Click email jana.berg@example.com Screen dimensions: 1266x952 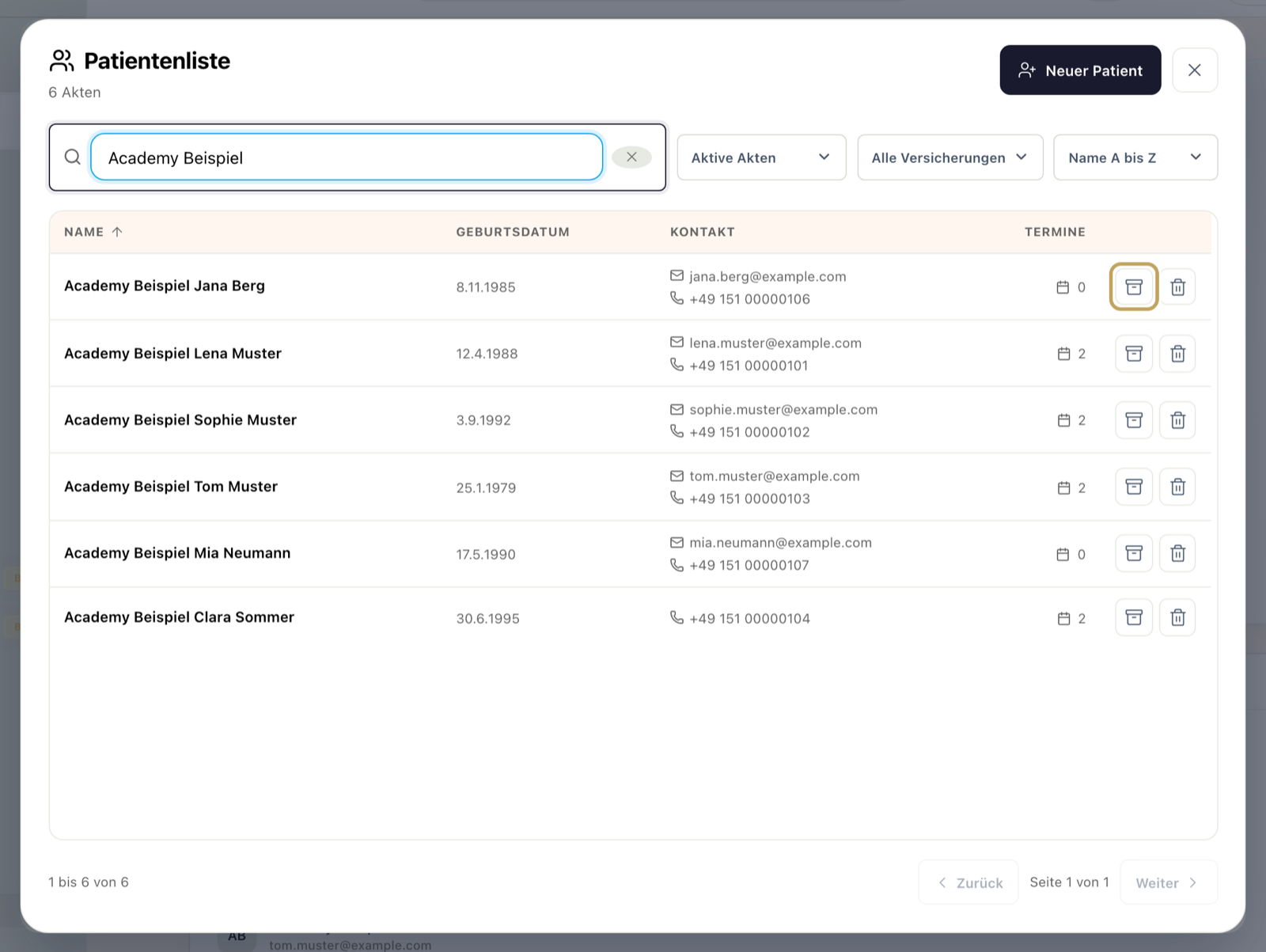(768, 276)
